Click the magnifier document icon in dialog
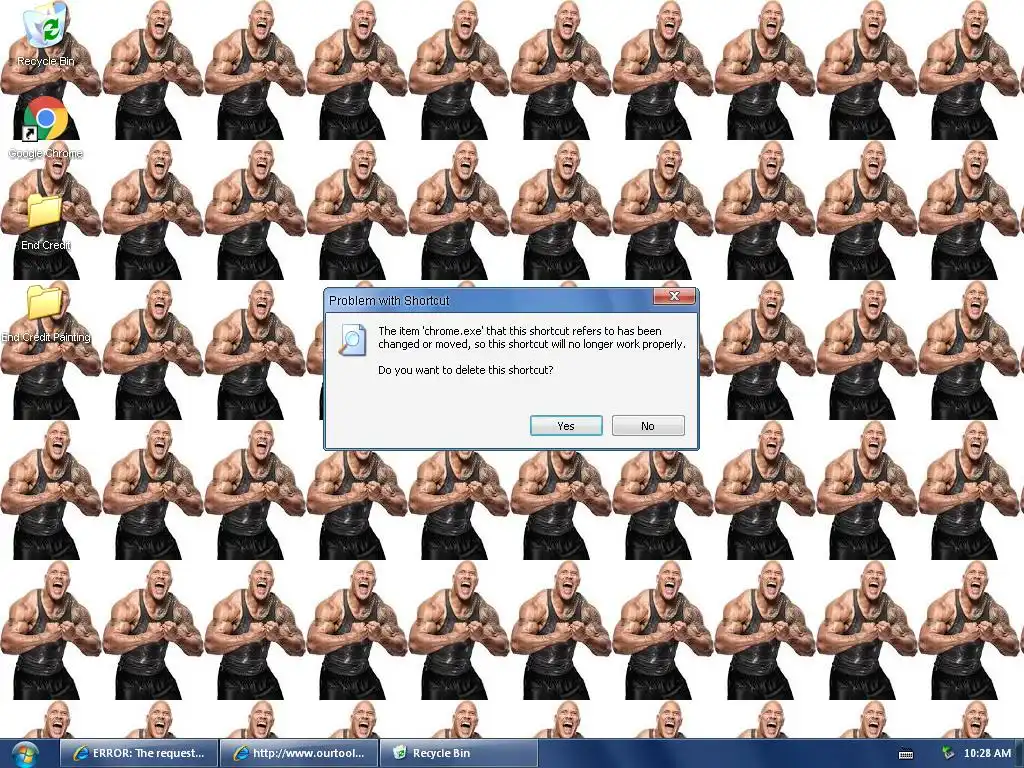Screen dimensions: 1024x768 (x=352, y=340)
